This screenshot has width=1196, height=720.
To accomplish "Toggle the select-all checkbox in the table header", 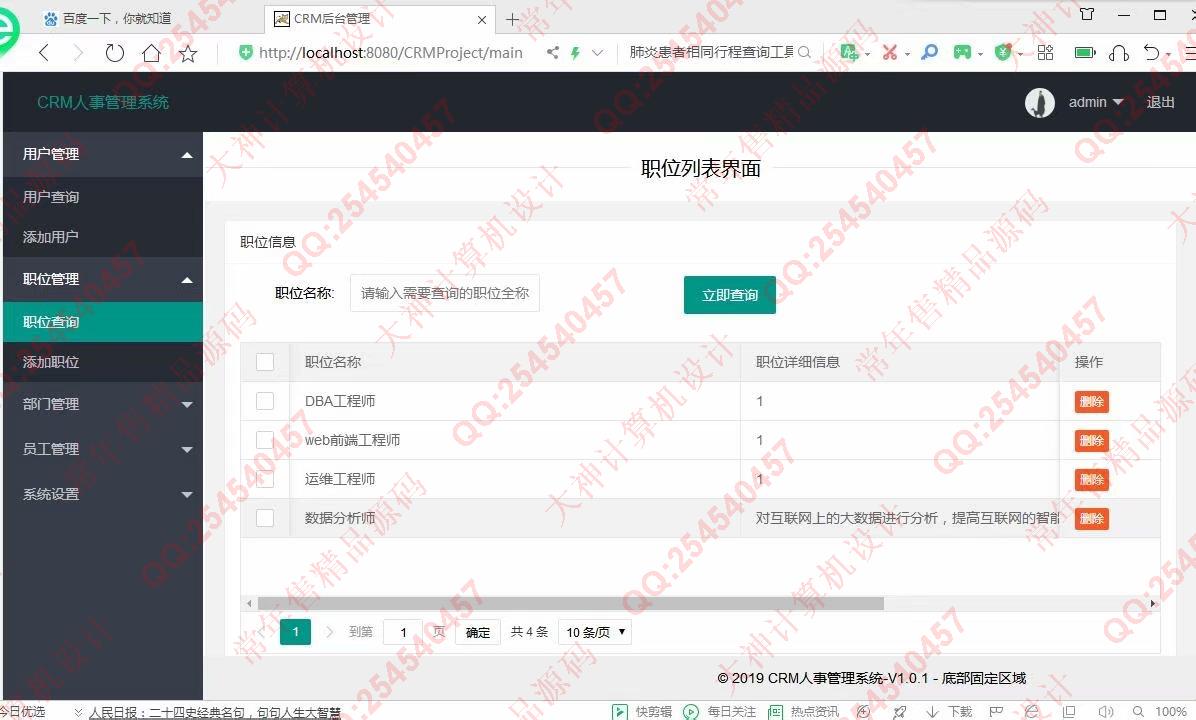I will click(265, 362).
